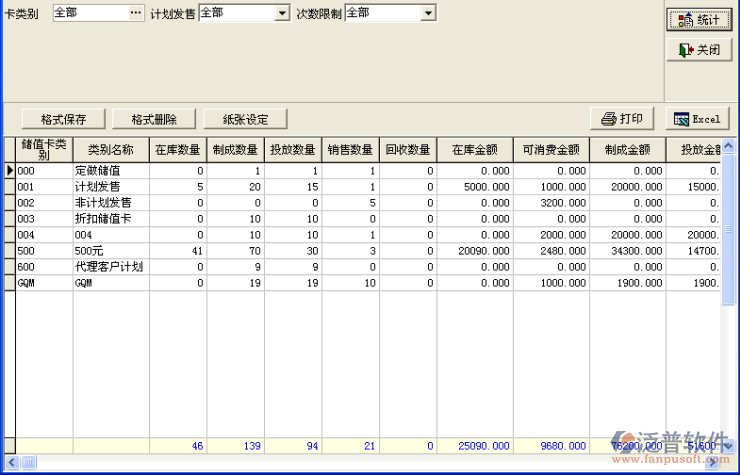Image resolution: width=740 pixels, height=475 pixels.
Task: Click the 打印 print button
Action: (x=622, y=119)
